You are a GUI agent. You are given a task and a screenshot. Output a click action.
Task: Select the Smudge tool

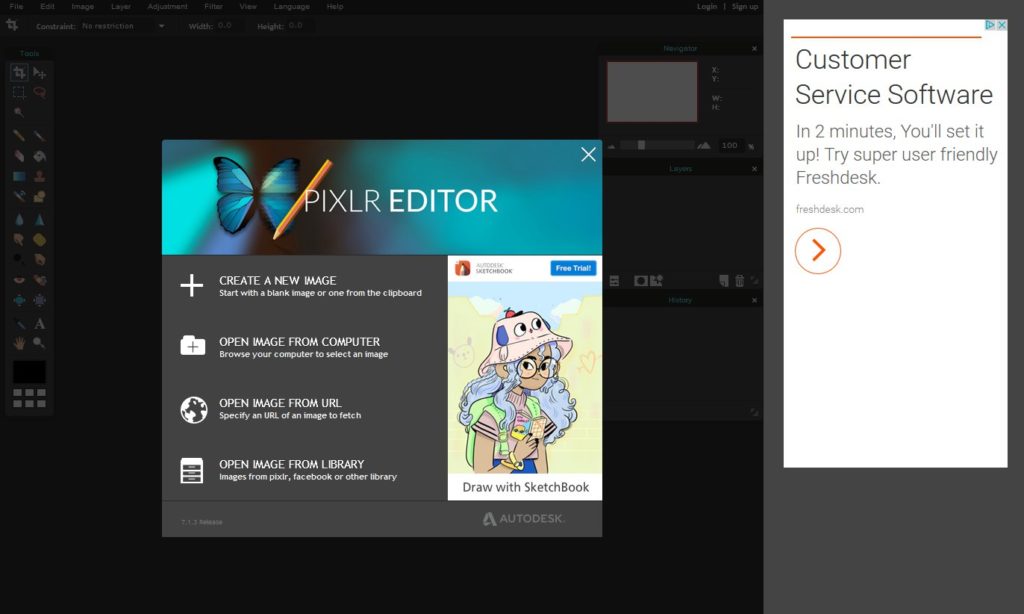tap(19, 240)
